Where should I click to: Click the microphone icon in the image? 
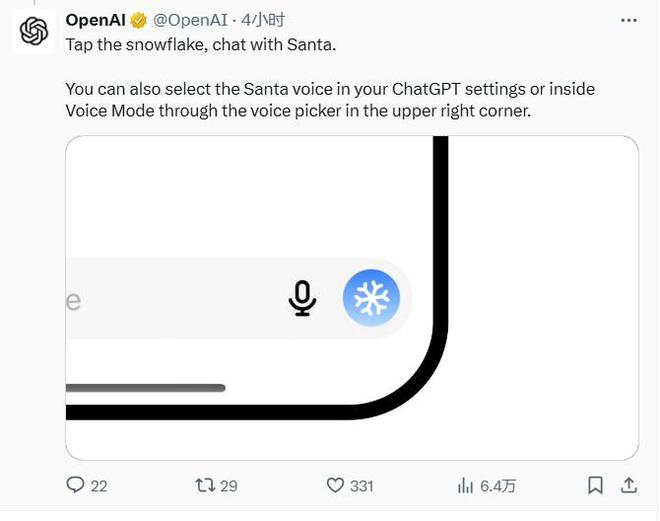click(x=302, y=298)
